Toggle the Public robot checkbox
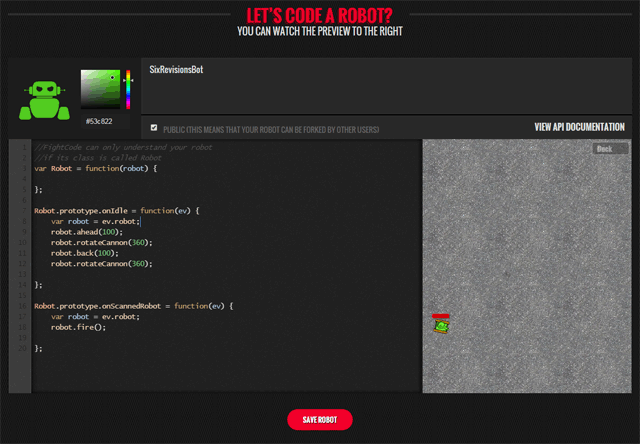The height and width of the screenshot is (444, 640). point(153,128)
